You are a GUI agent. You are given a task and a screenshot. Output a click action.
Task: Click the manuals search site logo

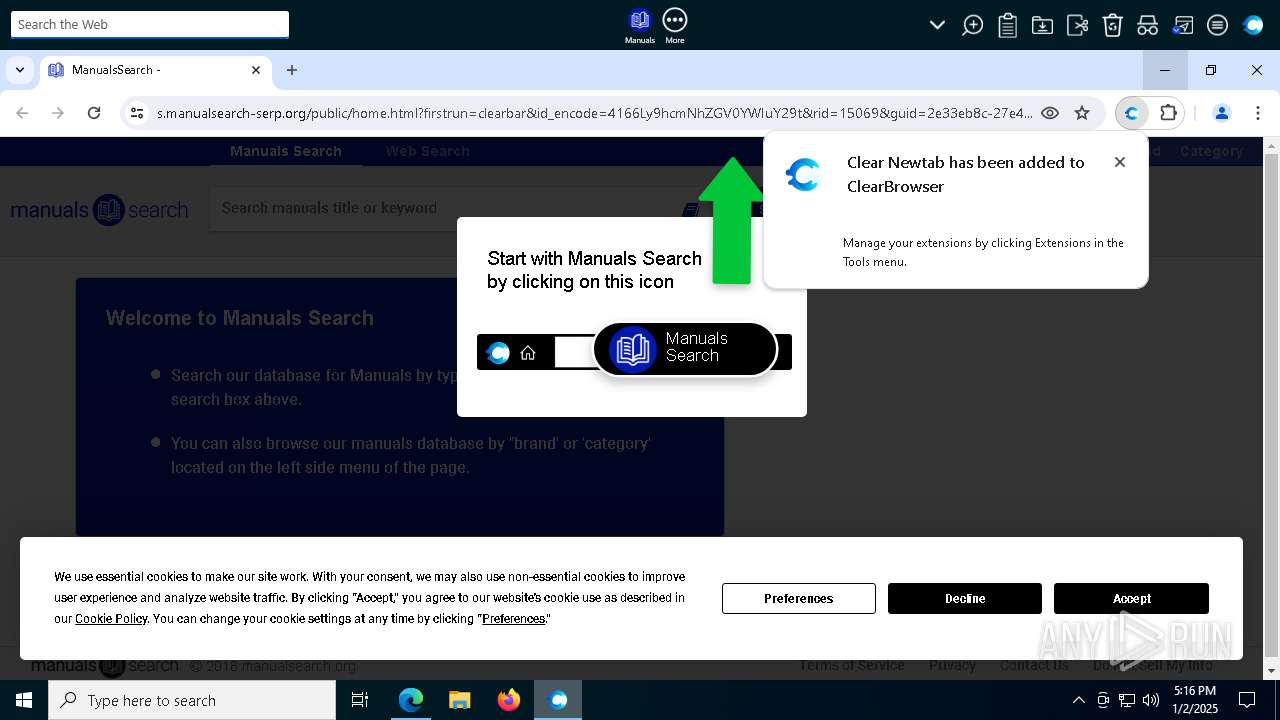pos(99,210)
